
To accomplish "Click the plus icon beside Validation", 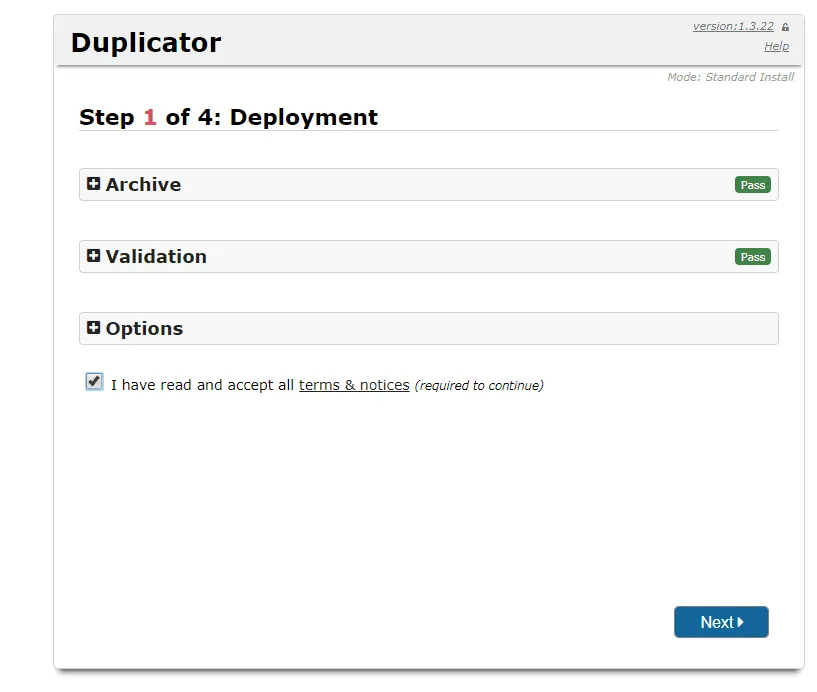I will click(94, 255).
